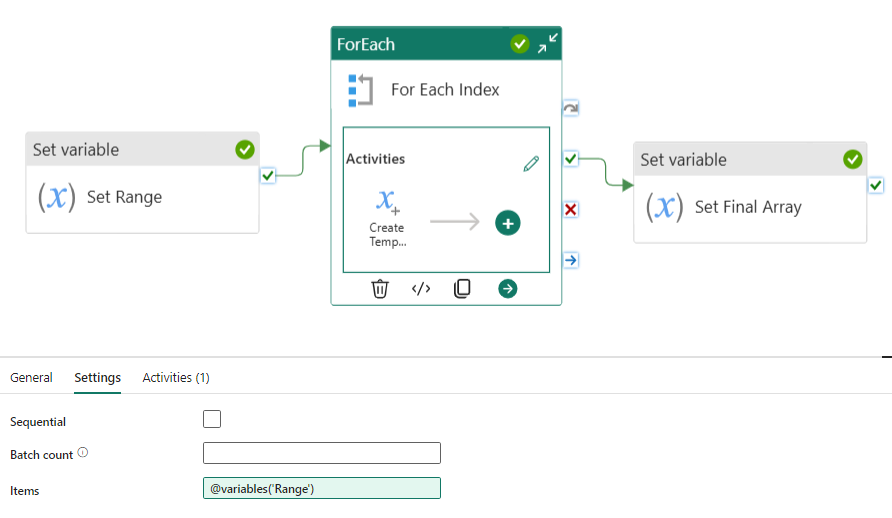Click the ForEach green validation checkmark

519,44
